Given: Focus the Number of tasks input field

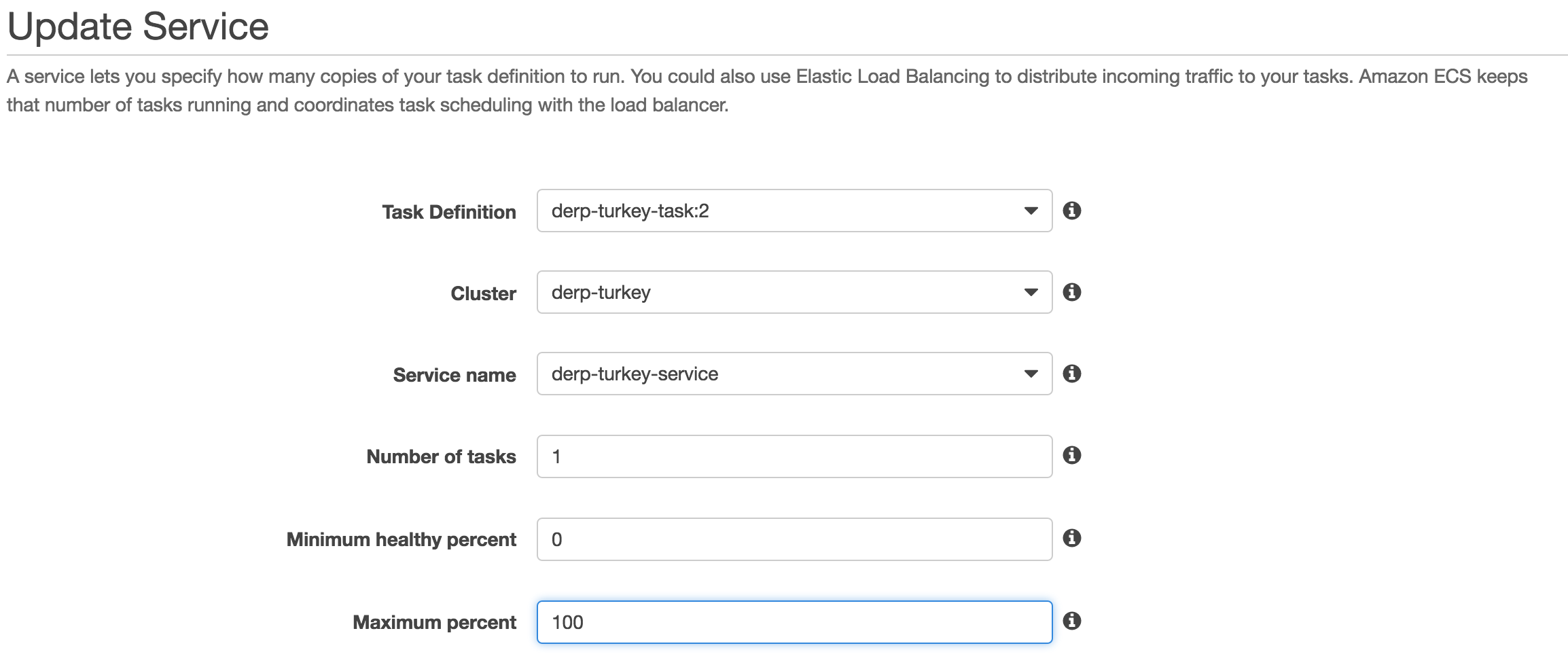Looking at the screenshot, I should click(x=794, y=456).
